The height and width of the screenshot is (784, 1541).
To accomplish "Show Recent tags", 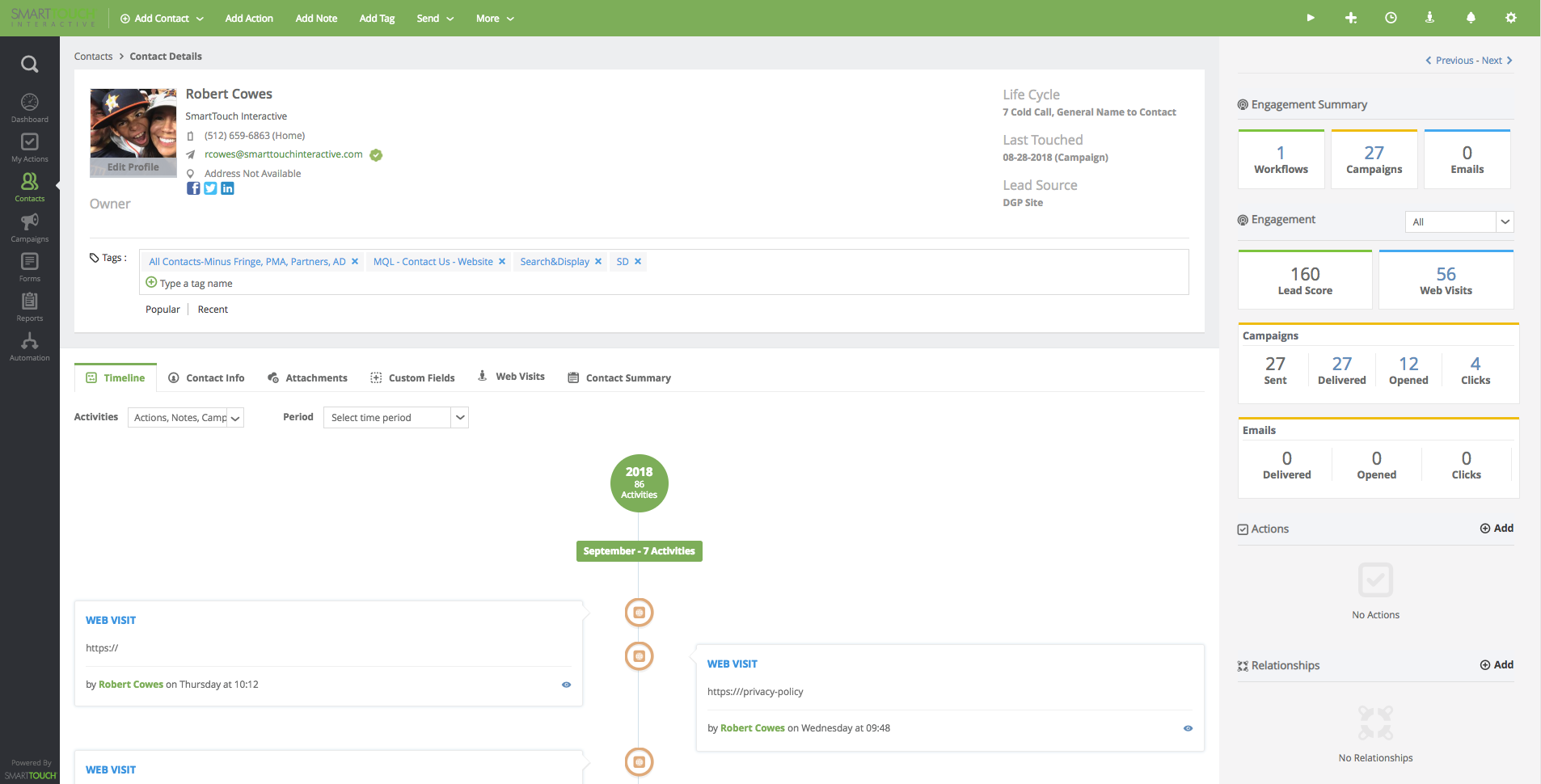I will click(x=213, y=310).
